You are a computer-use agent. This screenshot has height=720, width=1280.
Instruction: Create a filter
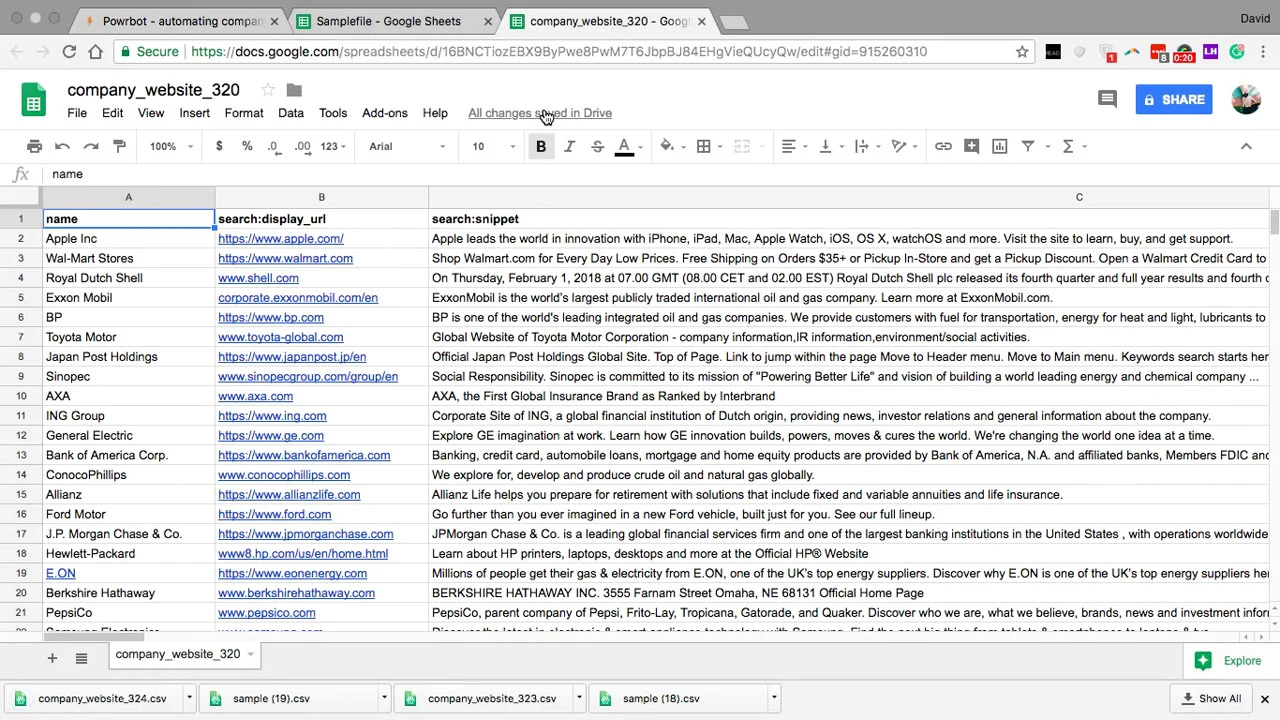pyautogui.click(x=1027, y=146)
